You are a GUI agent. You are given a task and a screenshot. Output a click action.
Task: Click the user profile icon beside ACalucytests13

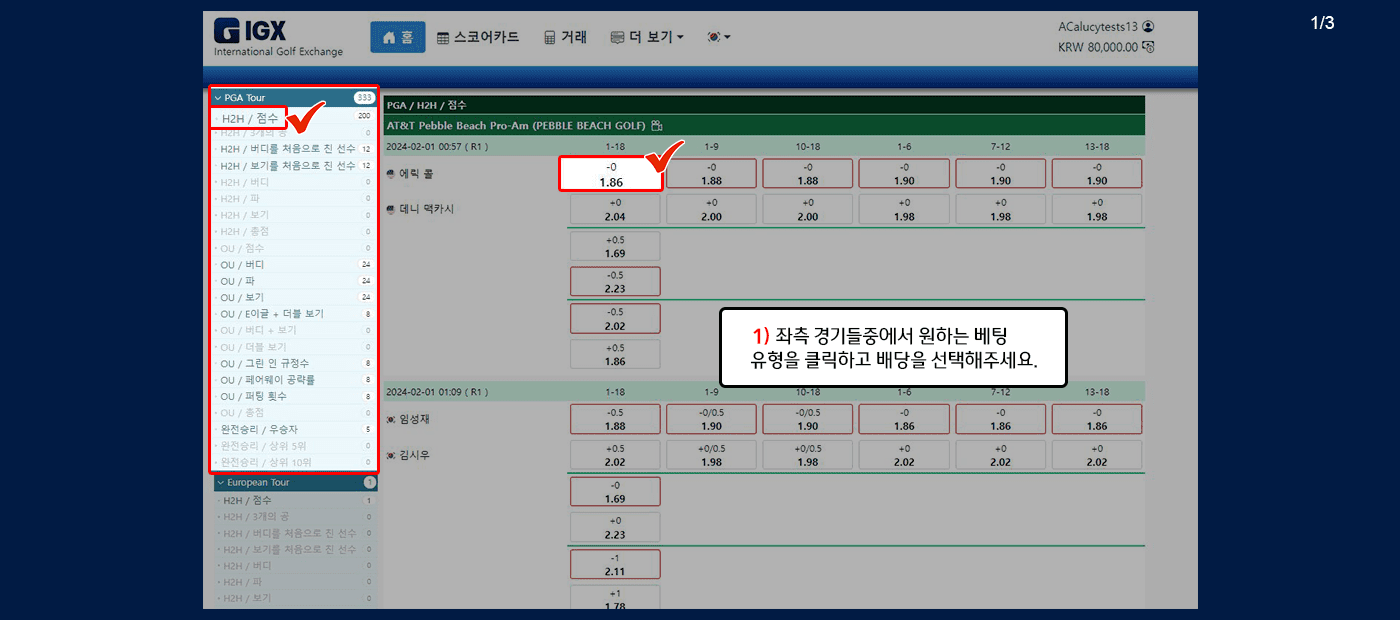[x=1148, y=27]
